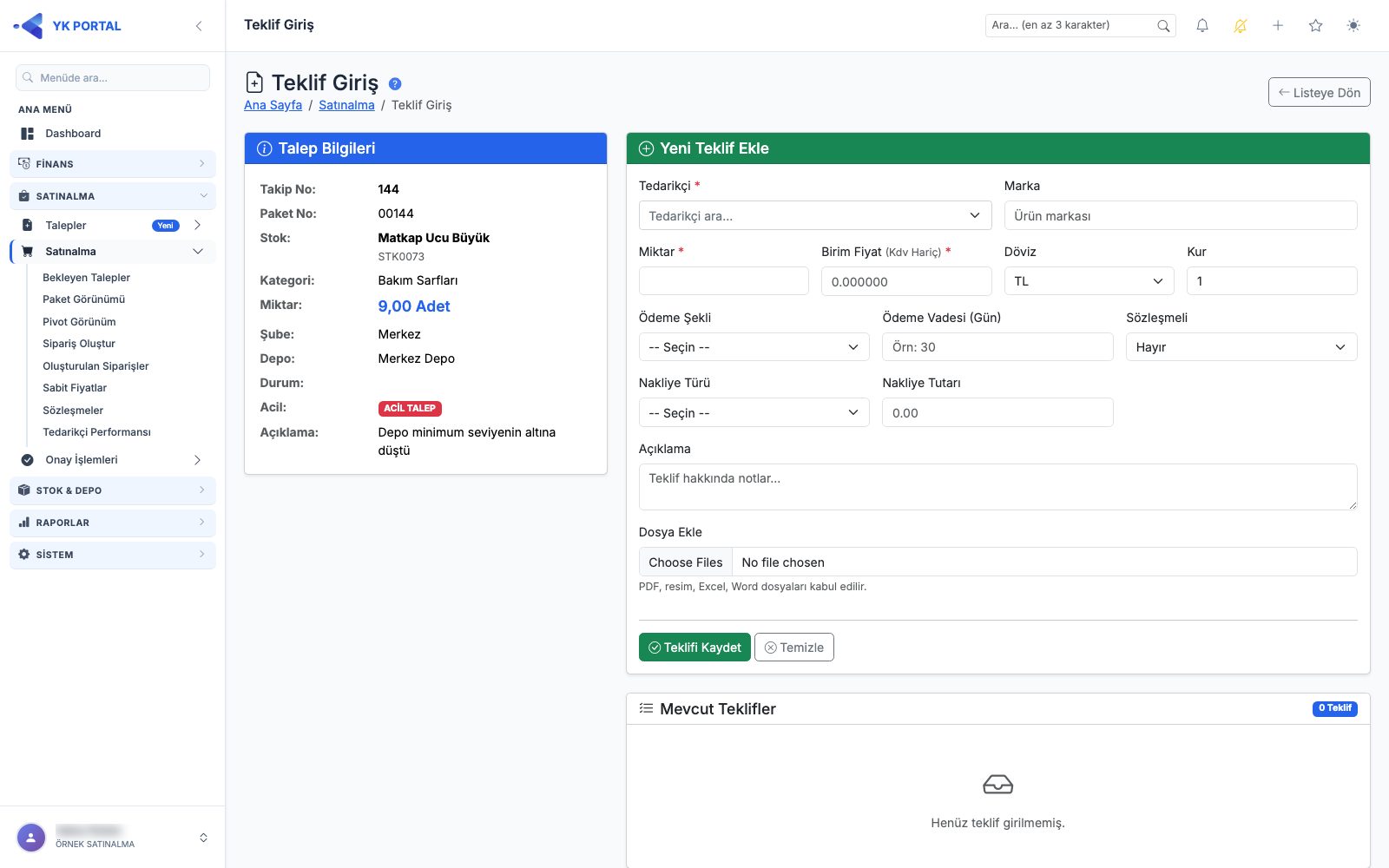Click the Talepler document icon
1389x868 pixels.
tap(27, 225)
